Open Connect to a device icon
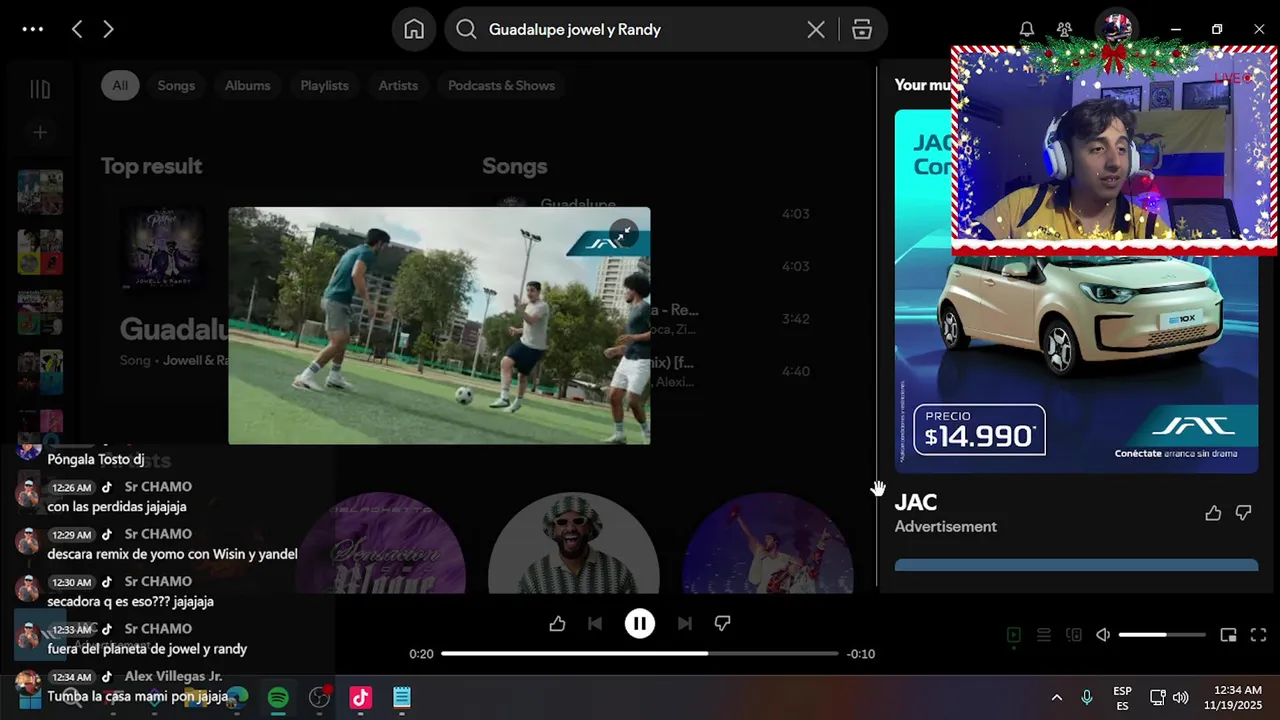Viewport: 1280px width, 720px height. click(x=1073, y=635)
